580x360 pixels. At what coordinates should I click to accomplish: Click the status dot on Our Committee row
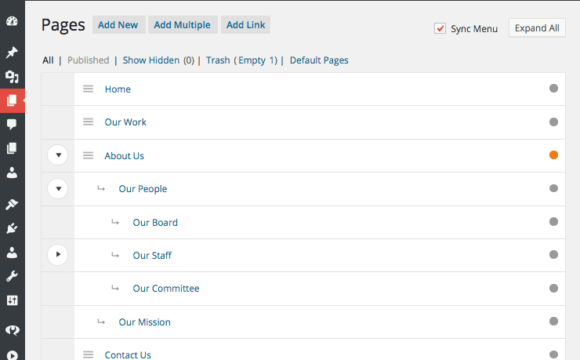(553, 288)
